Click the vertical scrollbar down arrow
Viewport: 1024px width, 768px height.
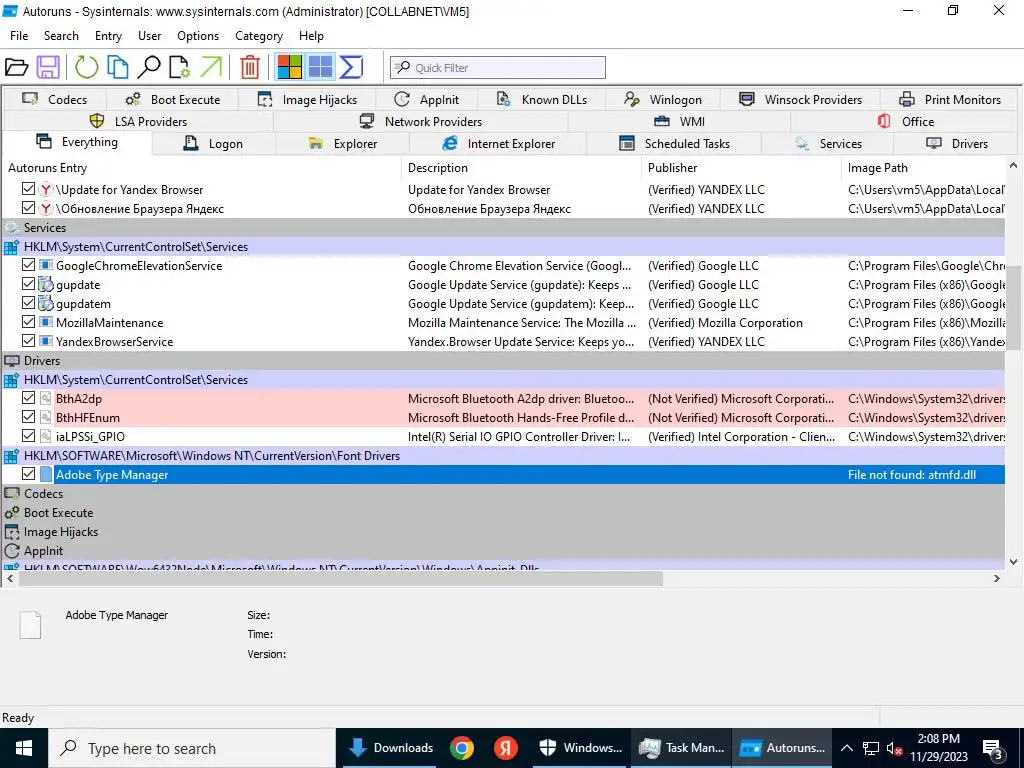pyautogui.click(x=1013, y=562)
